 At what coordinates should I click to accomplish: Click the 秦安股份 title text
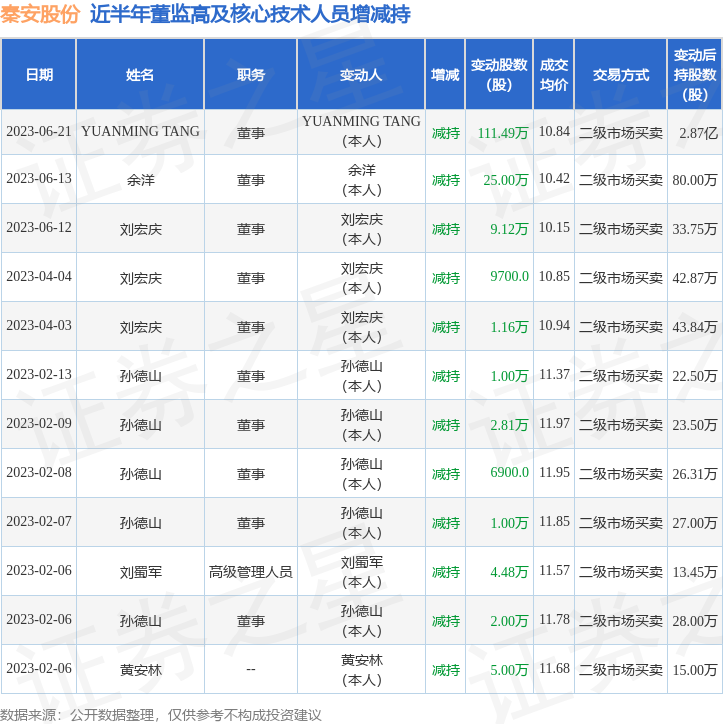40,14
